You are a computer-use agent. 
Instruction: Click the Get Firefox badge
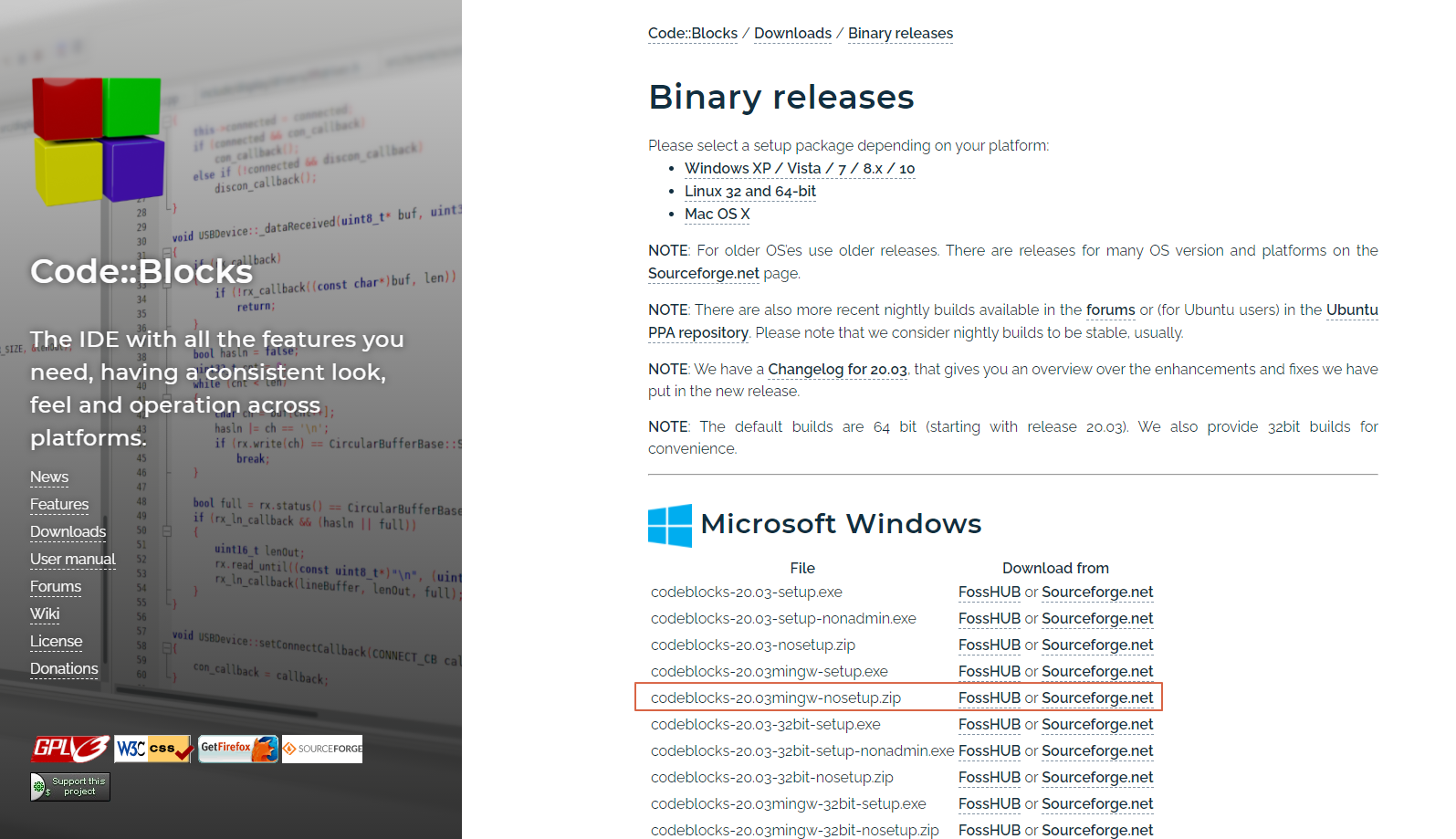click(238, 749)
